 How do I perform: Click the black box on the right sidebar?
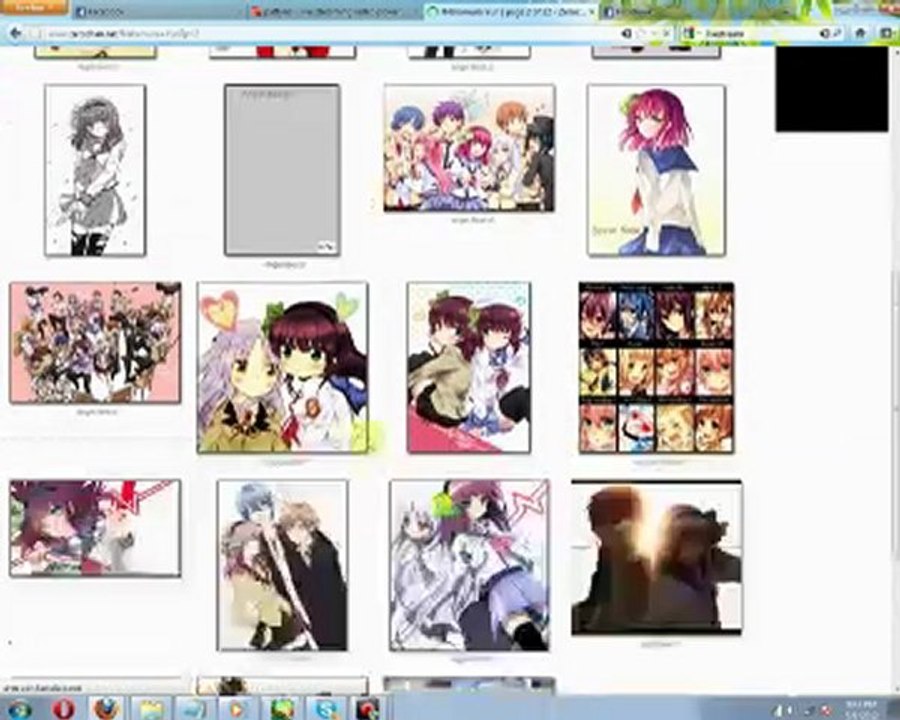(831, 89)
